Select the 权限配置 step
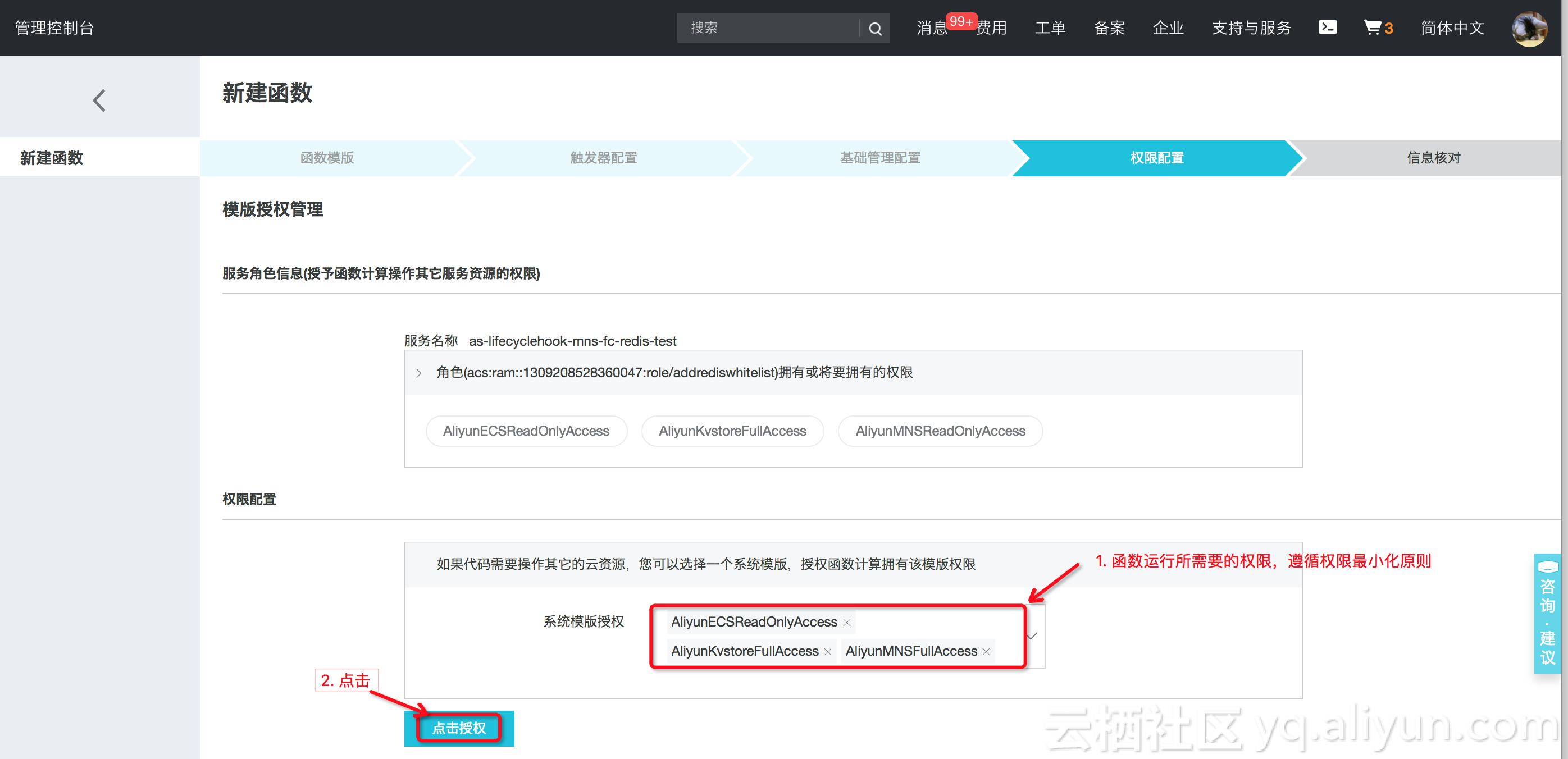Screen dimensions: 1568x759 tap(1157, 158)
